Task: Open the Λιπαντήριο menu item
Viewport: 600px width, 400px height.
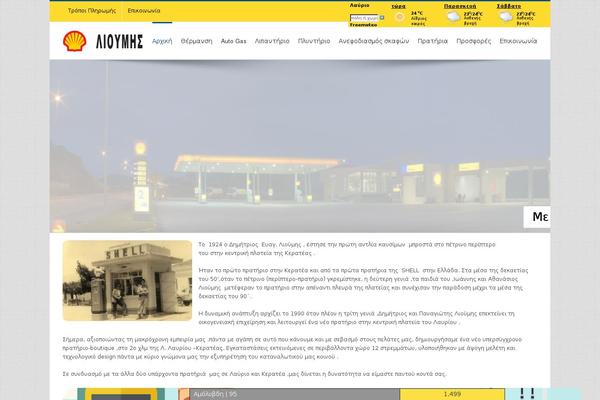Action: [x=272, y=41]
